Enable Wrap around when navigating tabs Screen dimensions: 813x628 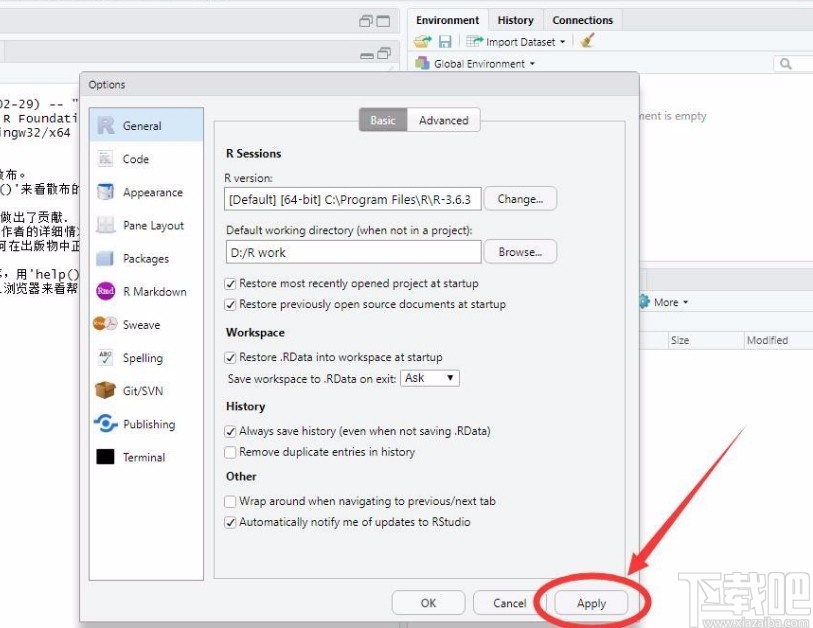click(230, 501)
